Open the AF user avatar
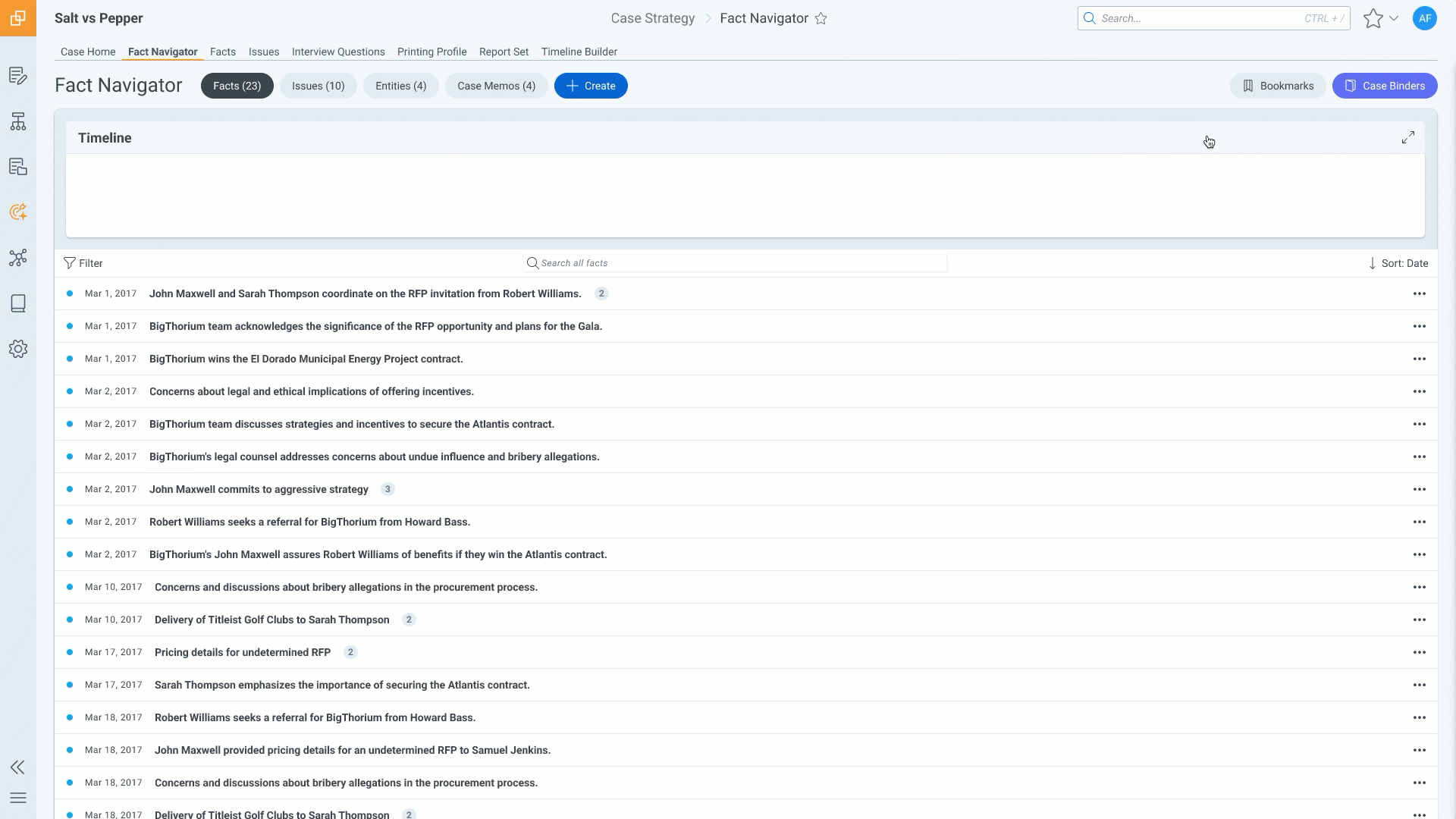The image size is (1456, 819). 1425,18
